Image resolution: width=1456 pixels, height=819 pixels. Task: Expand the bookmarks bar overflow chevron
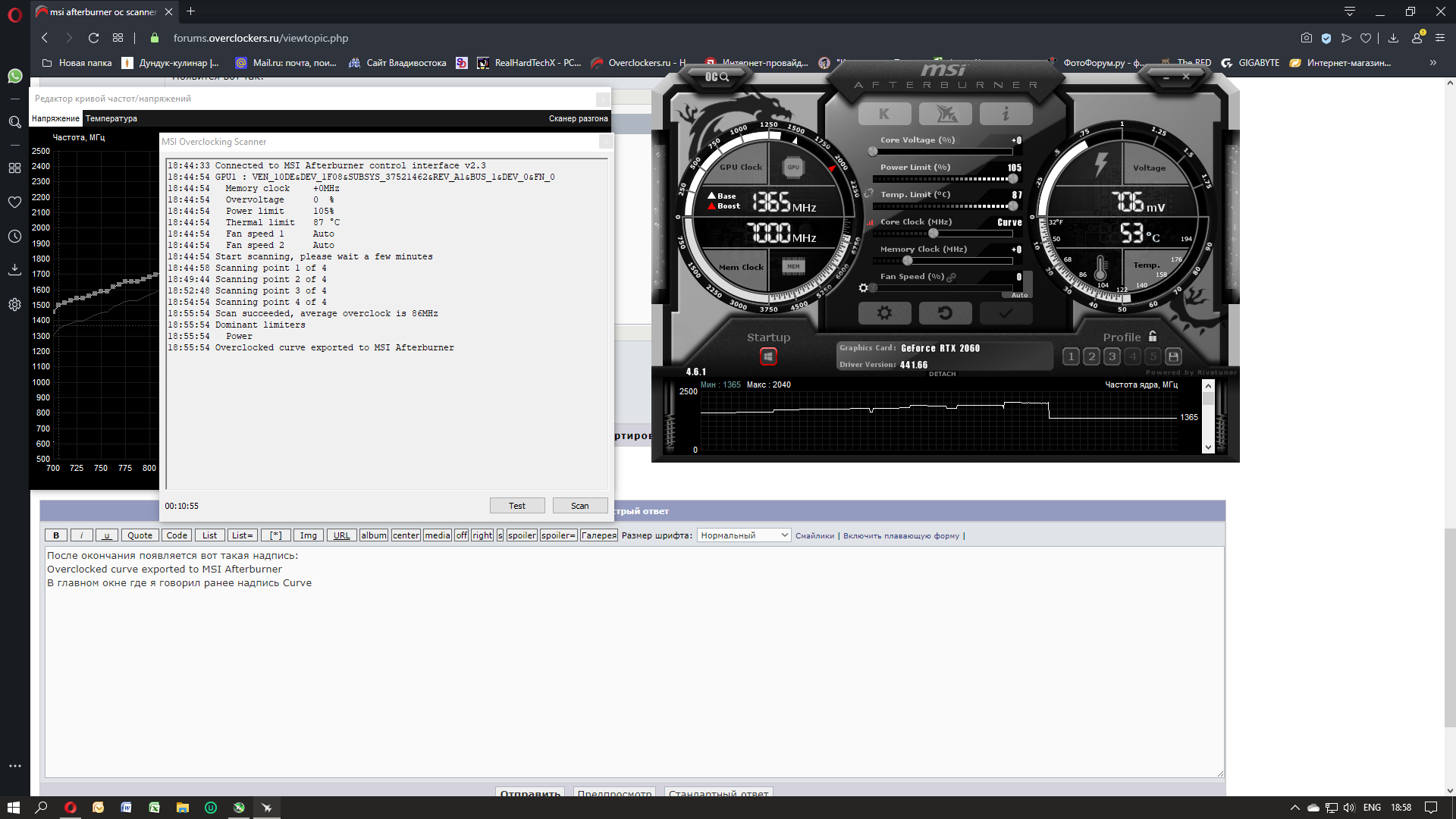1432,63
